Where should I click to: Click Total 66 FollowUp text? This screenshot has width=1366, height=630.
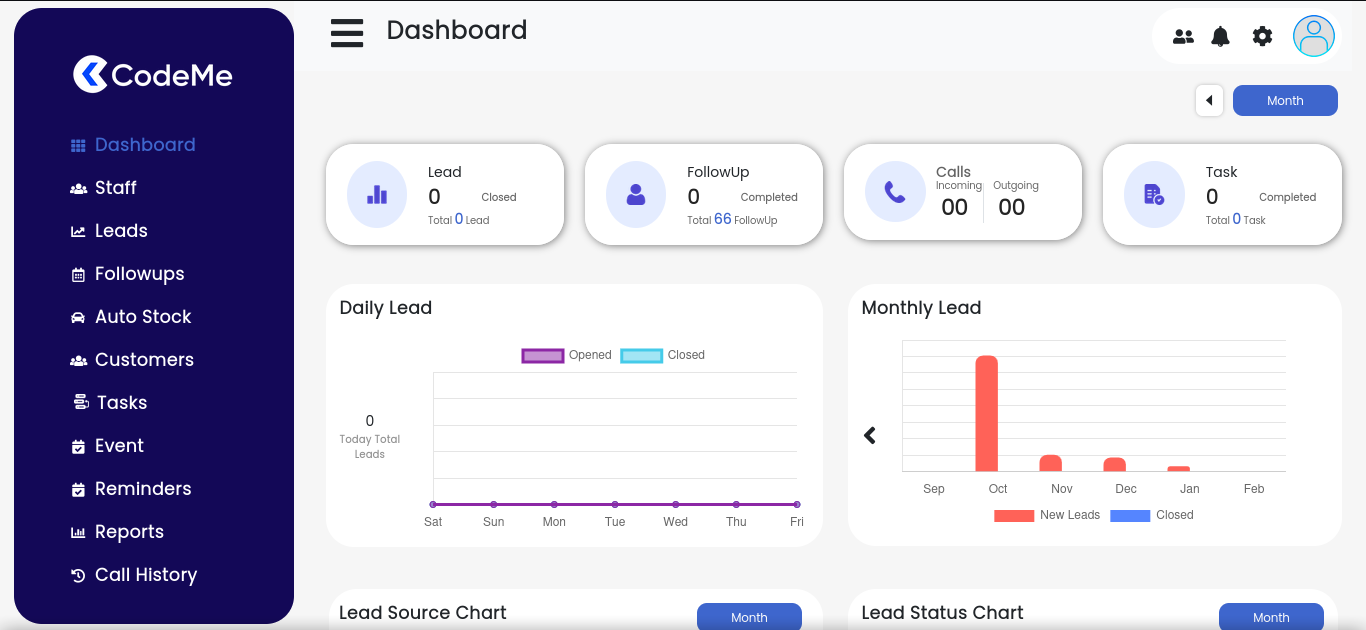pos(732,220)
